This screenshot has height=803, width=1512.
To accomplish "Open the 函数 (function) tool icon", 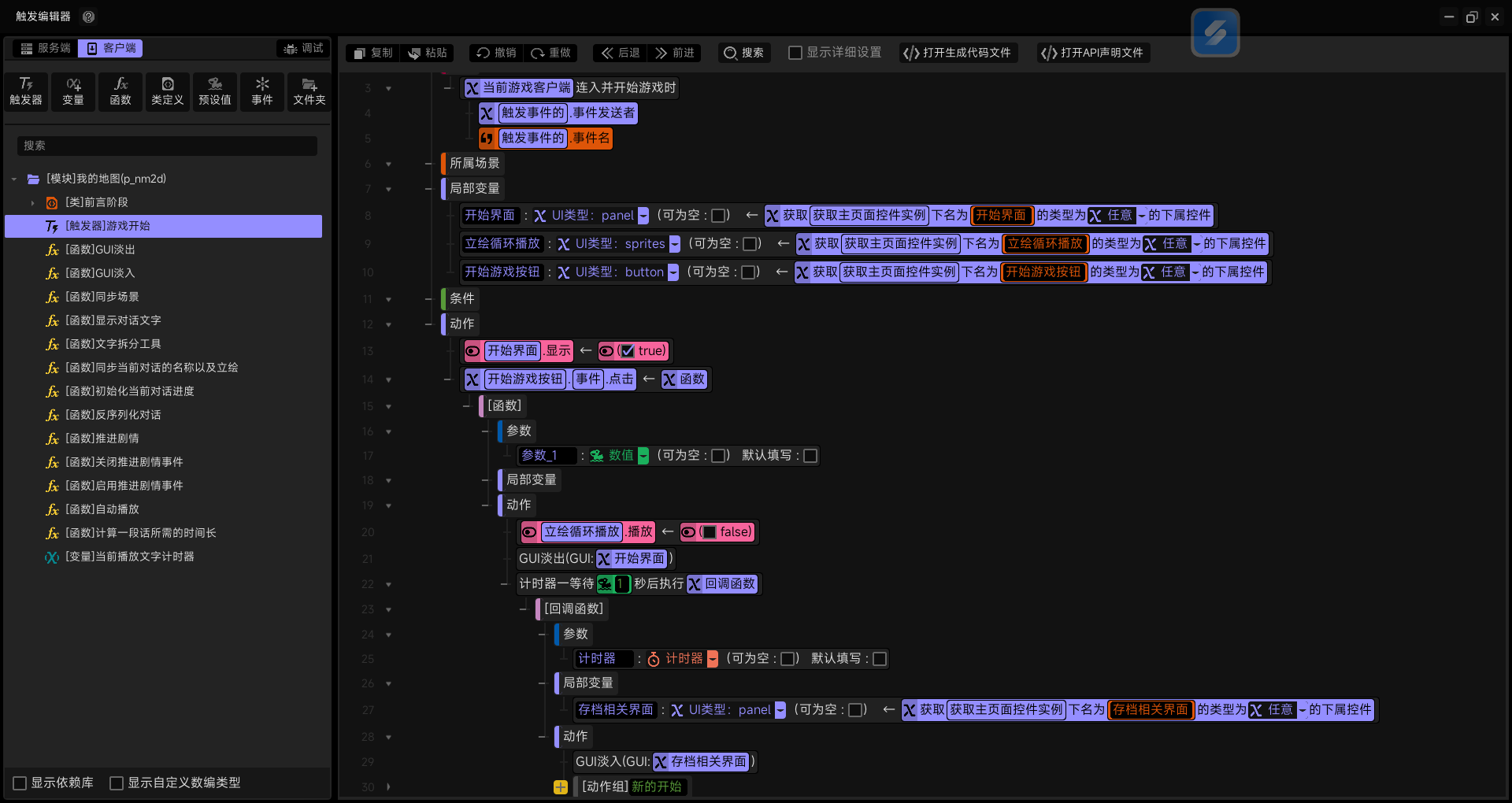I will coord(120,91).
